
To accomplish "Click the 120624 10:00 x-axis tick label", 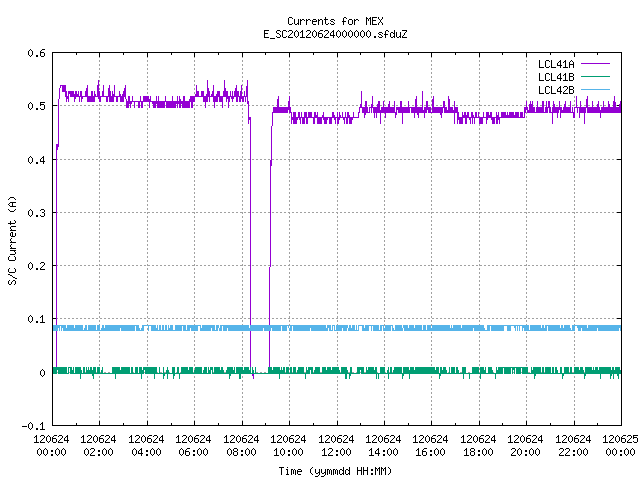I will [x=288, y=445].
